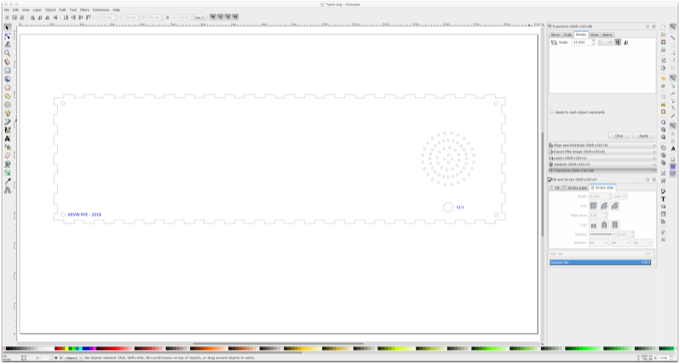
Task: Select the Selector arrow tool
Action: point(7,27)
